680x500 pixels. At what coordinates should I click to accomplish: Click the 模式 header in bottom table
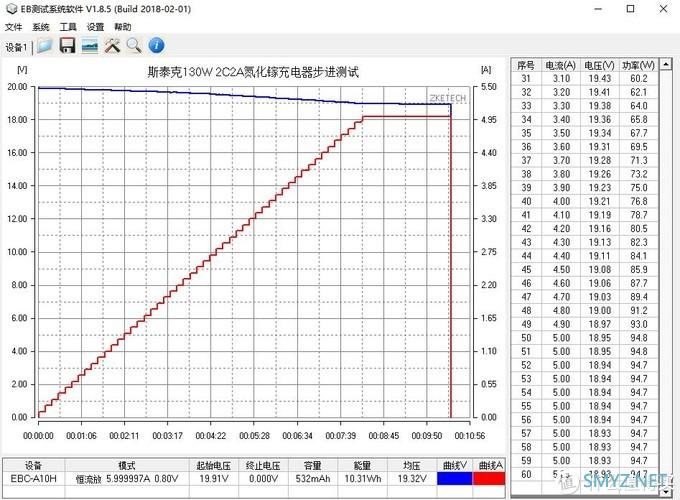point(127,466)
